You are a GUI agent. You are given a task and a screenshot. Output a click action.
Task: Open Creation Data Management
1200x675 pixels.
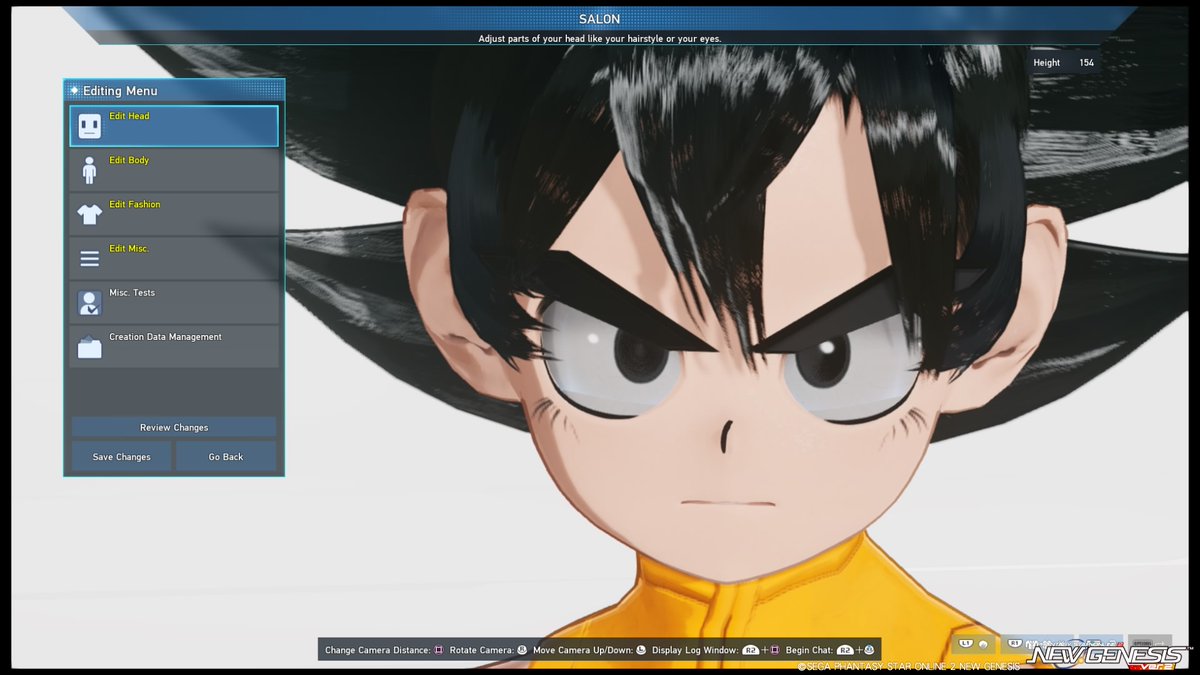[174, 346]
